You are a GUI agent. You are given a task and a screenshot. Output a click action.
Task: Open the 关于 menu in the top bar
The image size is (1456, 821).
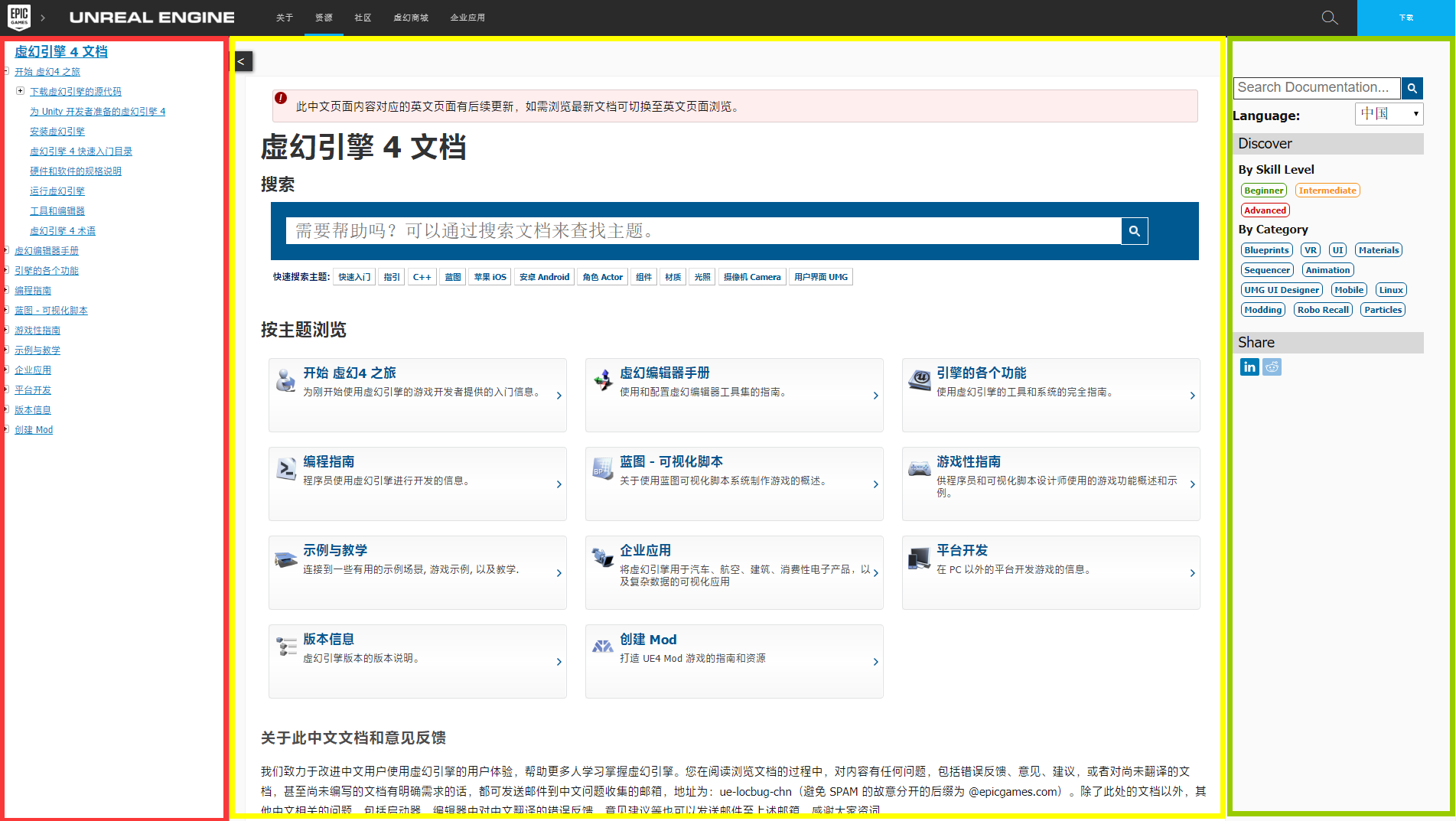[x=285, y=18]
